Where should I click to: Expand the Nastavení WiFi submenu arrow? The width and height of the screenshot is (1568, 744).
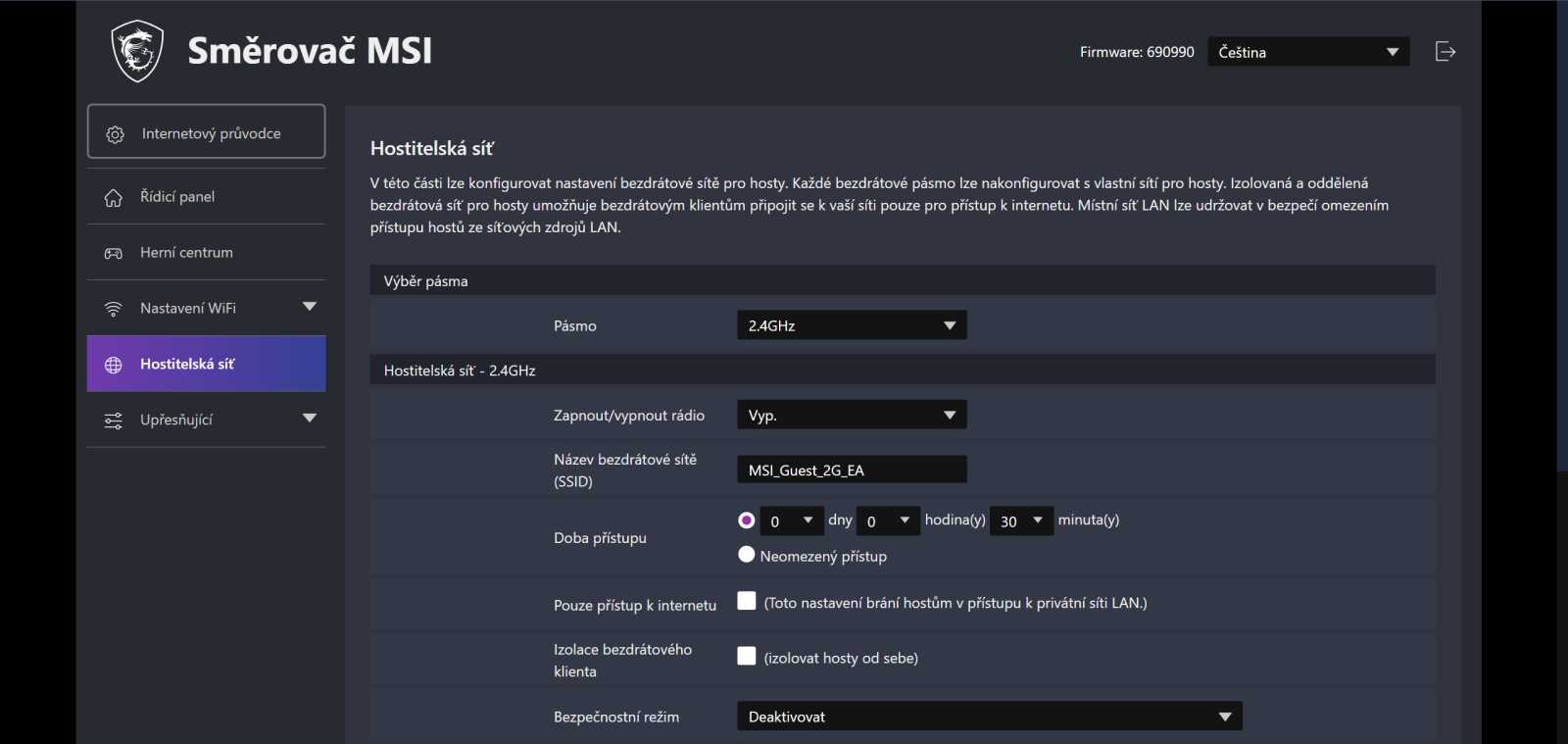click(x=310, y=307)
